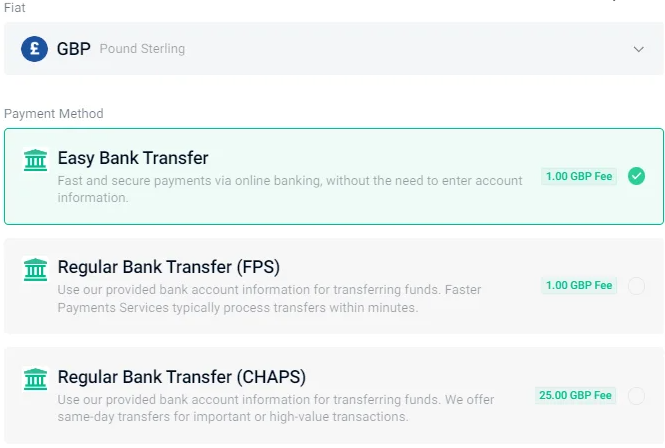Click the 1.00 GBP Fee badge on FPS
Viewport: 665px width, 448px height.
pyautogui.click(x=579, y=285)
